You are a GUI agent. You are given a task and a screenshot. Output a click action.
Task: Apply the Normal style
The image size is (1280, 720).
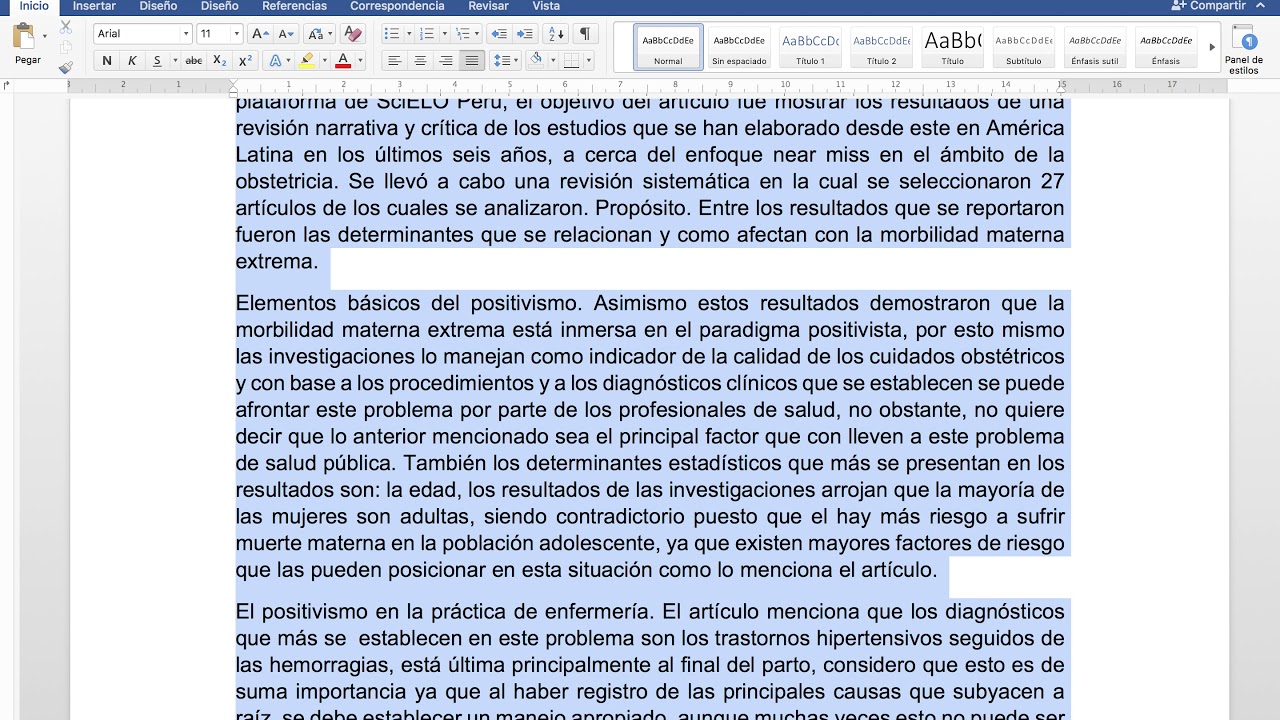tap(668, 47)
